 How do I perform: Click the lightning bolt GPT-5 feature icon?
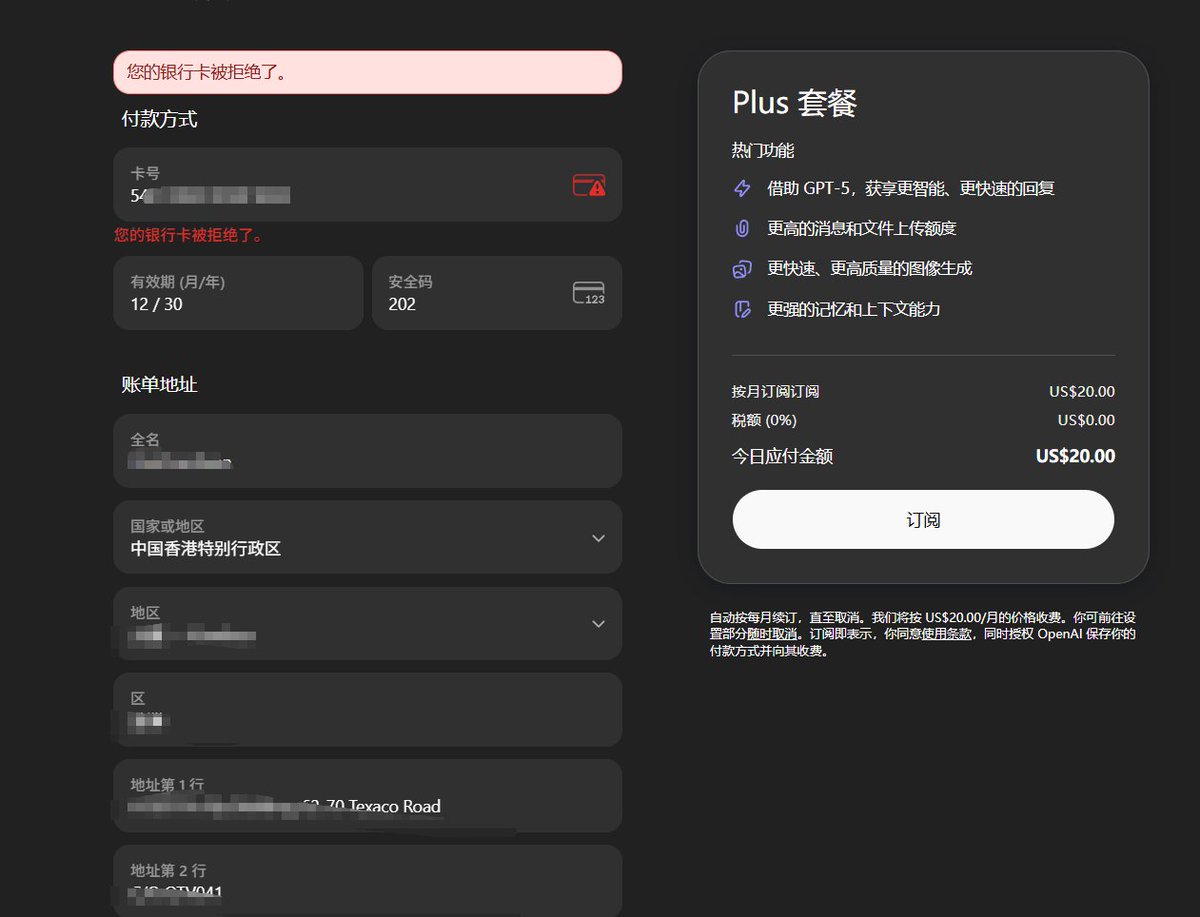[x=742, y=188]
